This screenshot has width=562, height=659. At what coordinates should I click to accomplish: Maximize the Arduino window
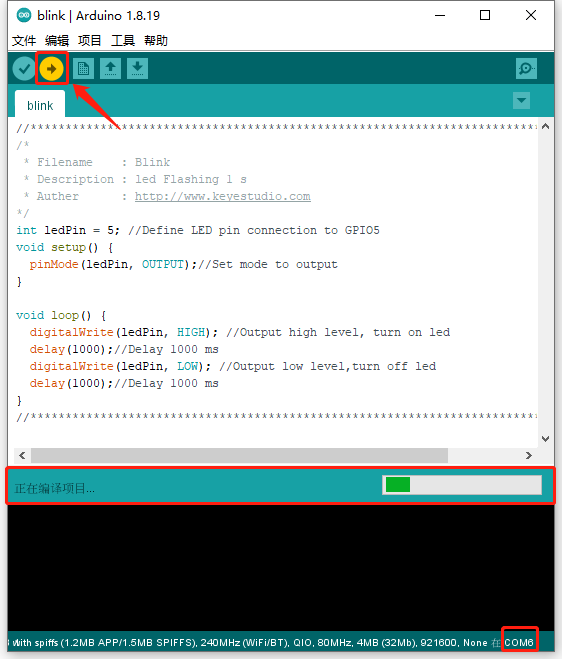coord(485,16)
